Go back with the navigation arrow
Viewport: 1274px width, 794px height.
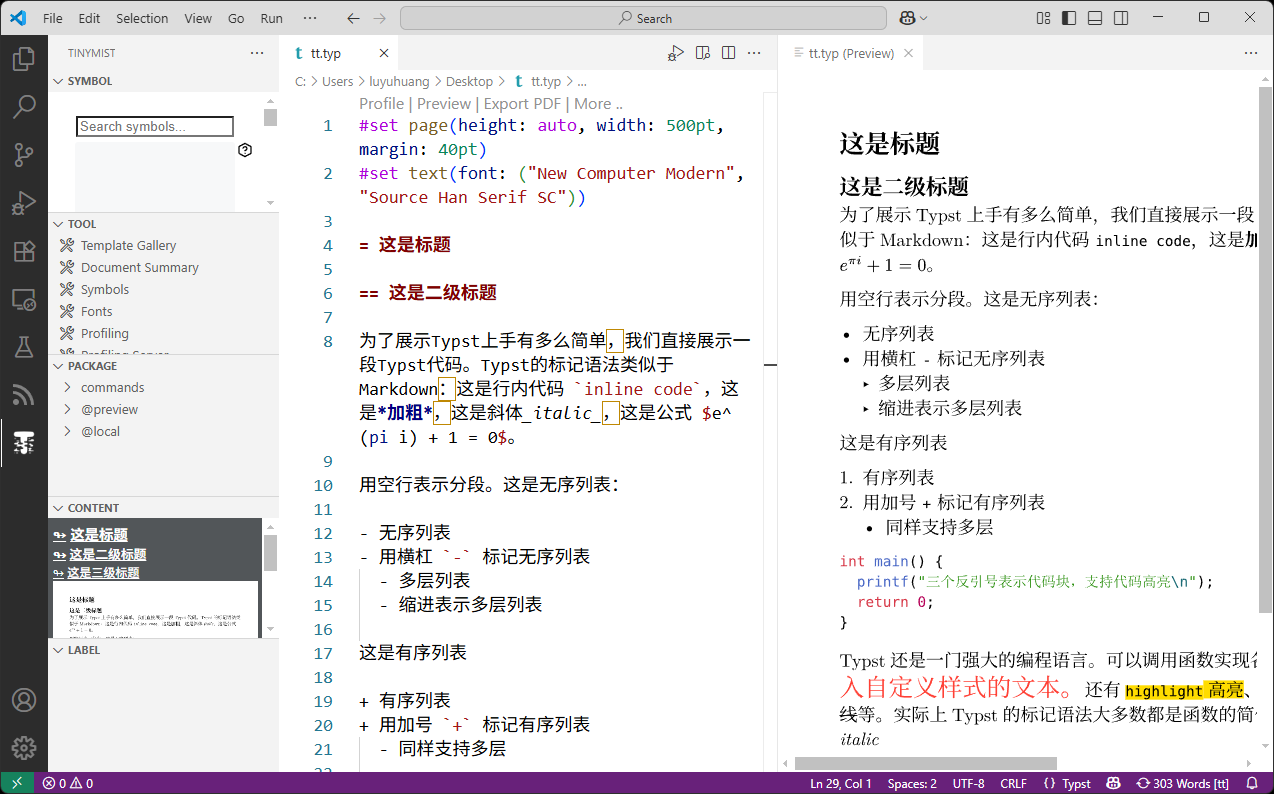[353, 18]
